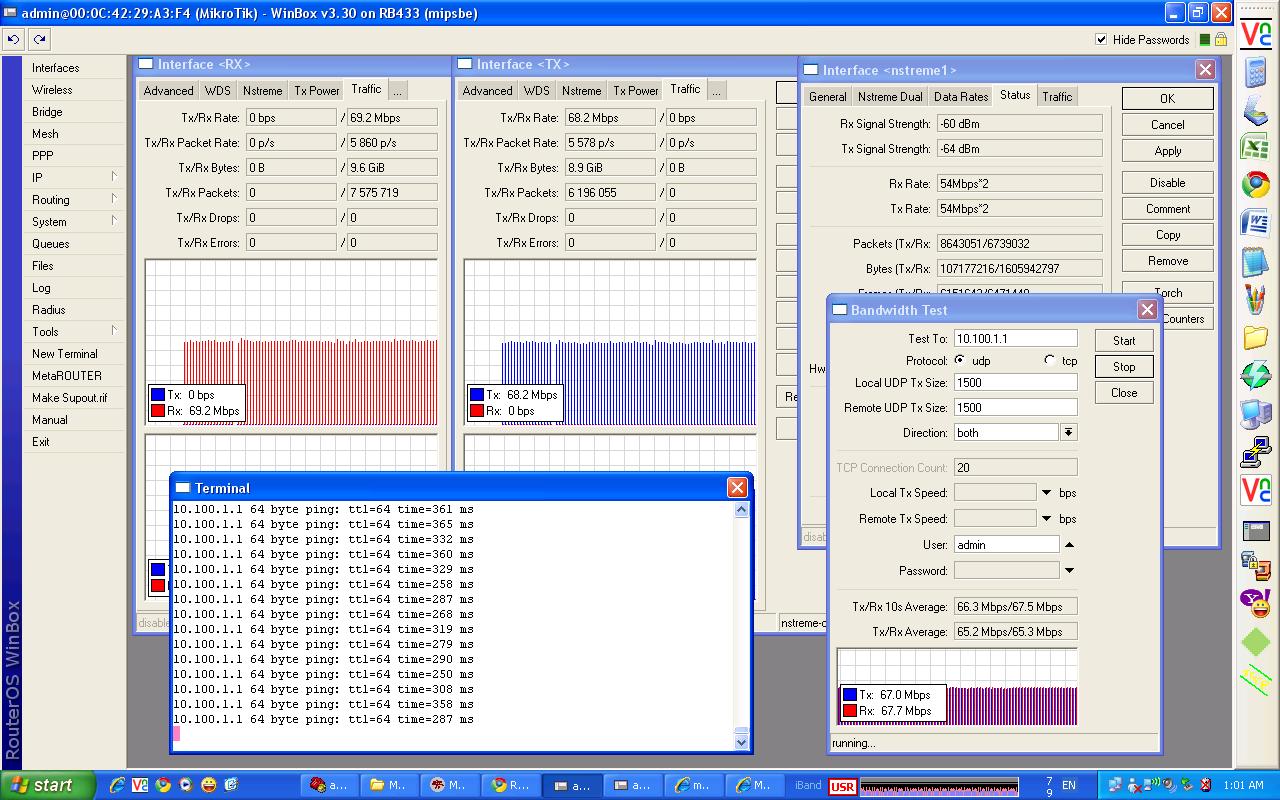This screenshot has width=1280, height=800.
Task: Show more tabs in Interface TX window
Action: point(716,90)
